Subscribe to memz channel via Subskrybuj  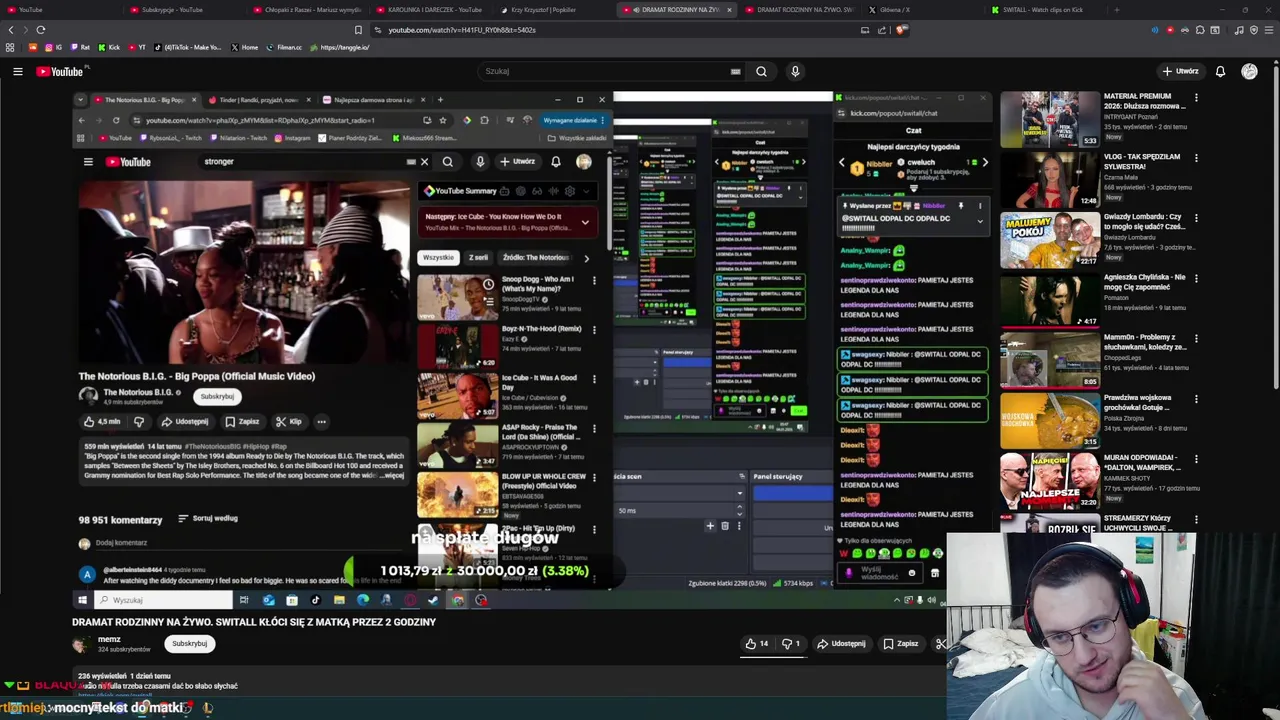pos(189,644)
